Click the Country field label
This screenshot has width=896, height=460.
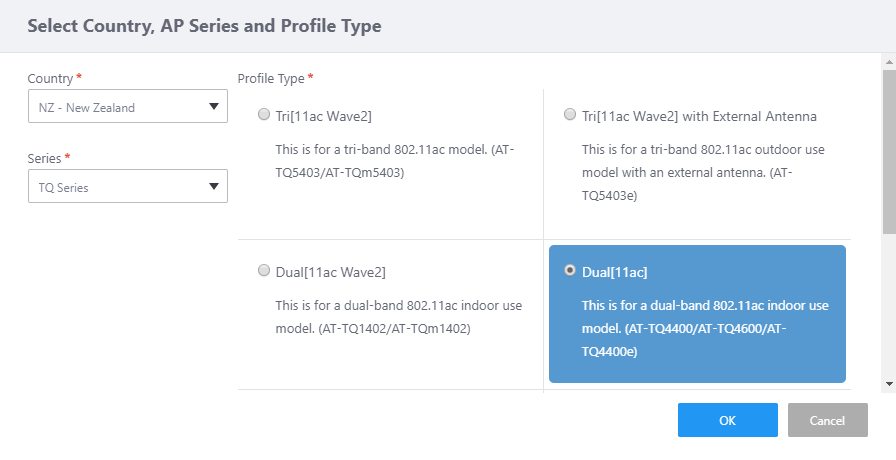pyautogui.click(x=51, y=78)
